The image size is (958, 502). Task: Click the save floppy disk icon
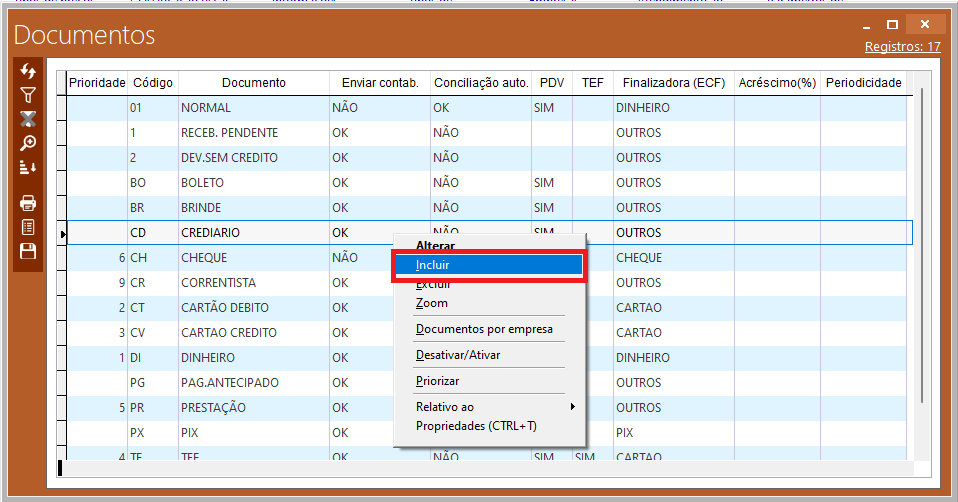click(x=28, y=251)
